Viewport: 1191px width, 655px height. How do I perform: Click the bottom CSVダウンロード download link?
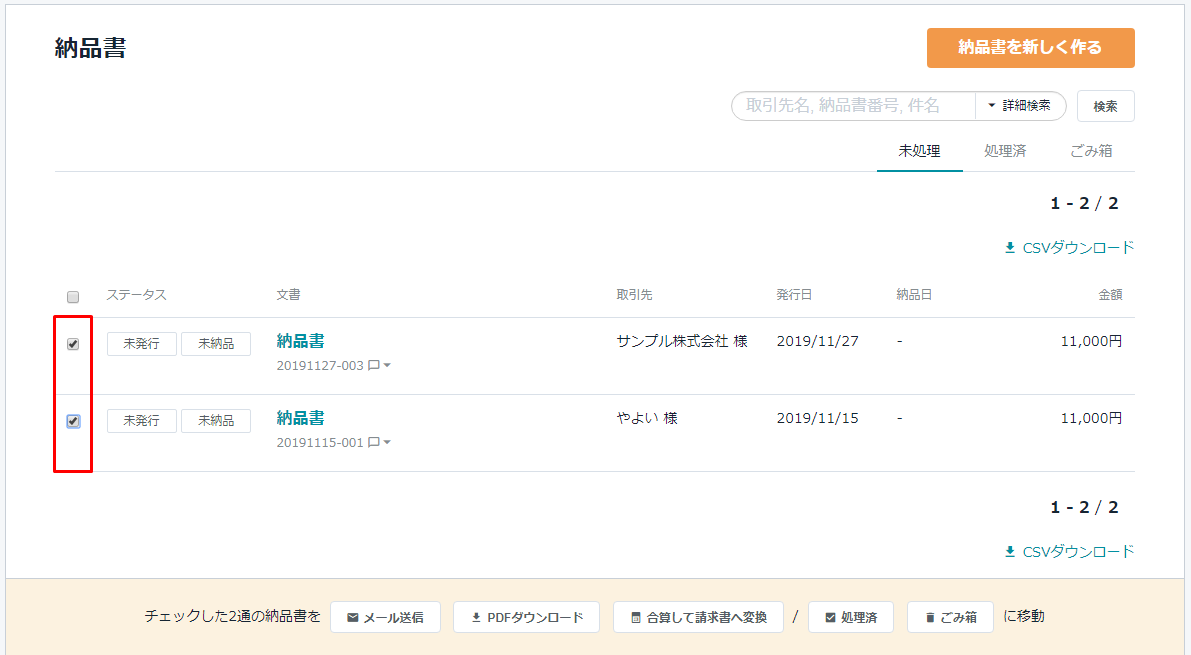pos(1069,552)
